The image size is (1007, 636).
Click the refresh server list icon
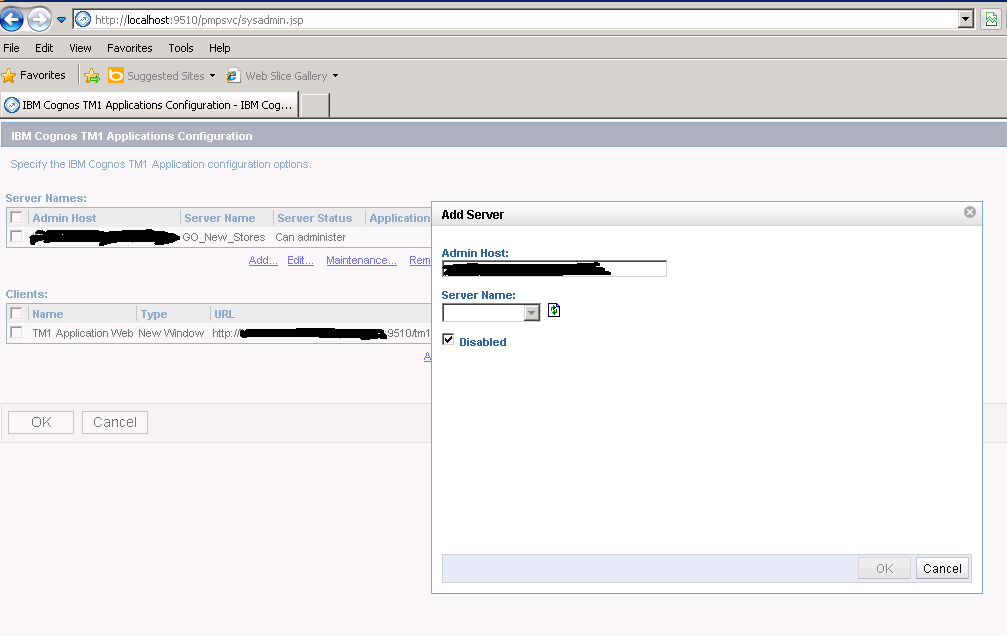pyautogui.click(x=554, y=311)
